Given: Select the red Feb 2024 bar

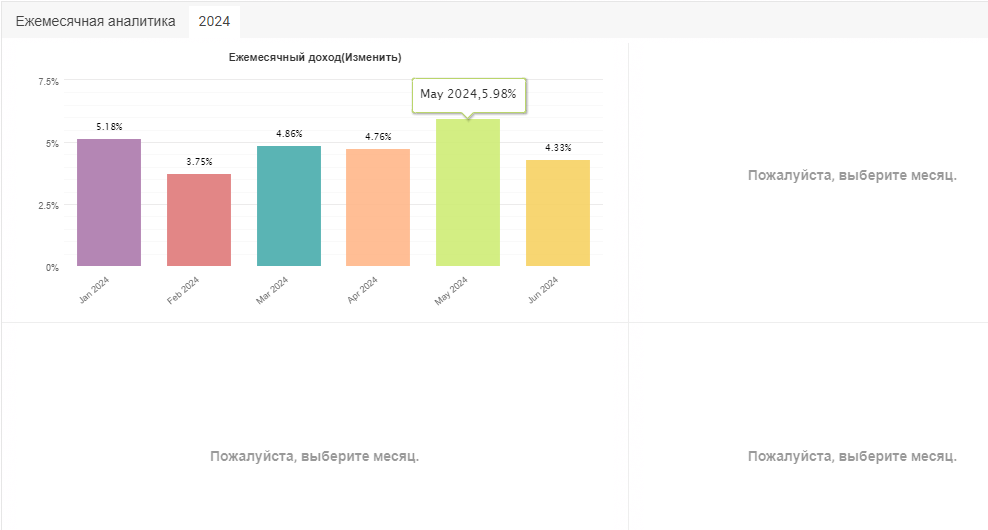Looking at the screenshot, I should click(199, 220).
